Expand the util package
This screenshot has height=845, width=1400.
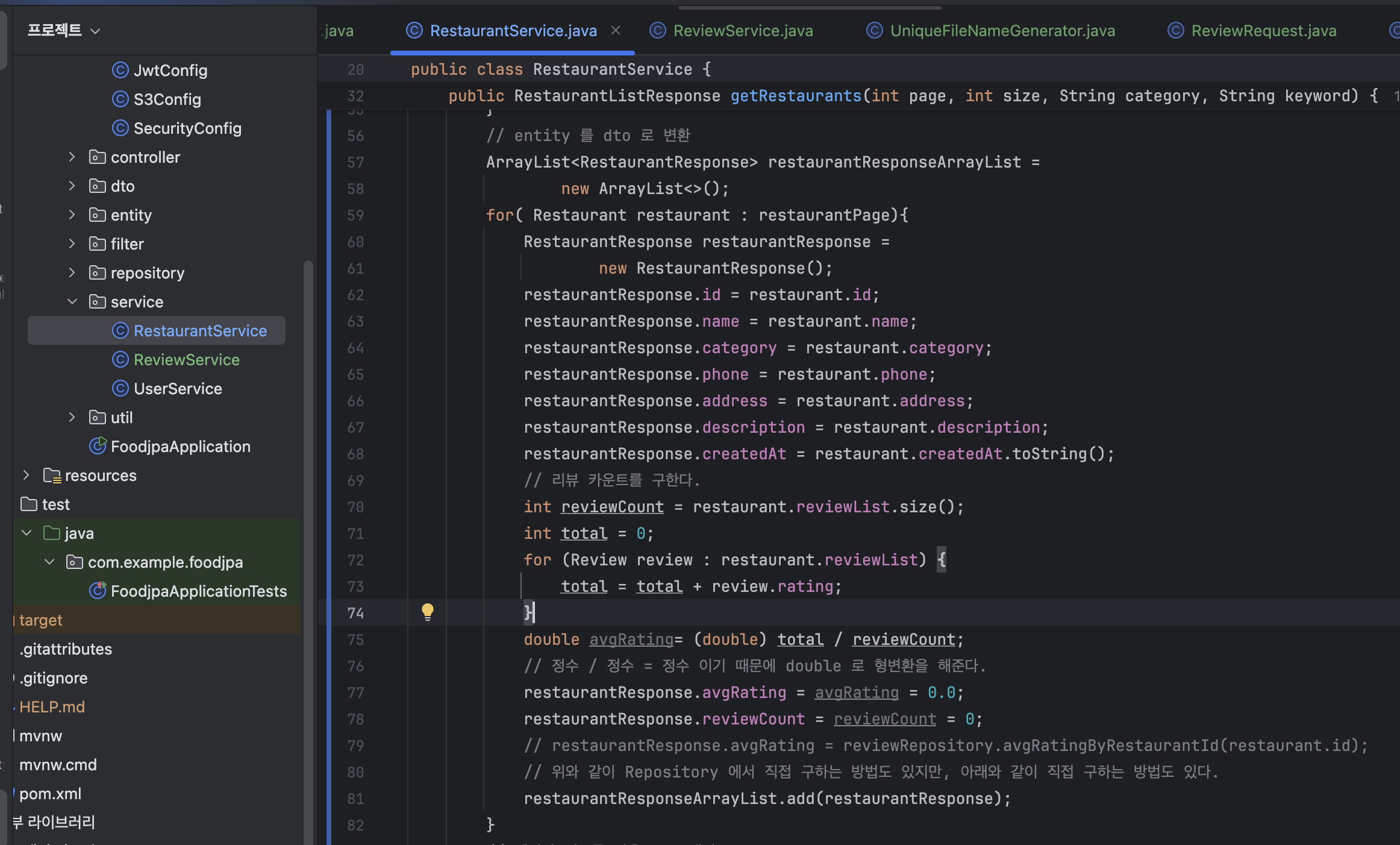pyautogui.click(x=72, y=418)
